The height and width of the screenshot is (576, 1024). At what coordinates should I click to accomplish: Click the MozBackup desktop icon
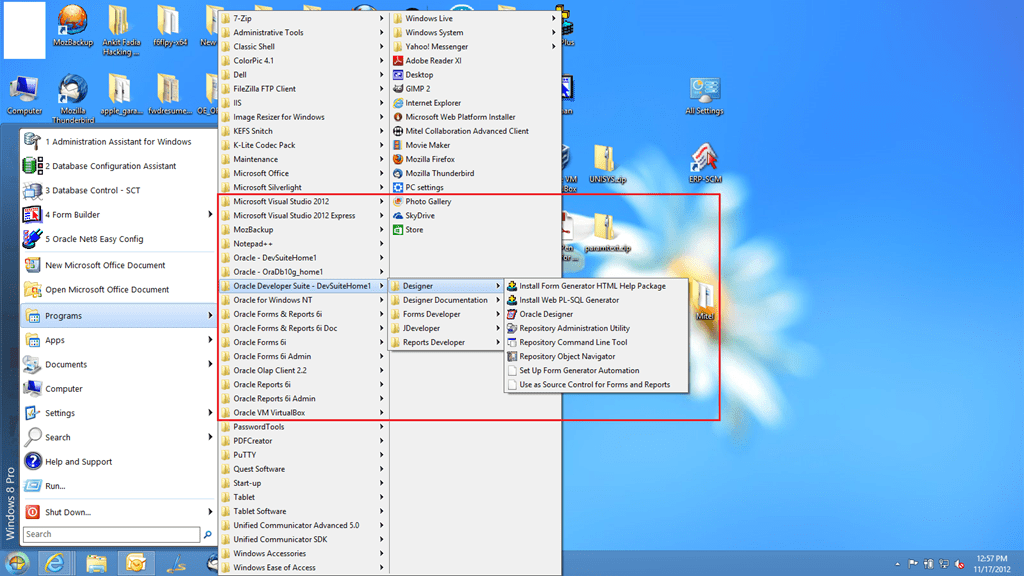72,25
